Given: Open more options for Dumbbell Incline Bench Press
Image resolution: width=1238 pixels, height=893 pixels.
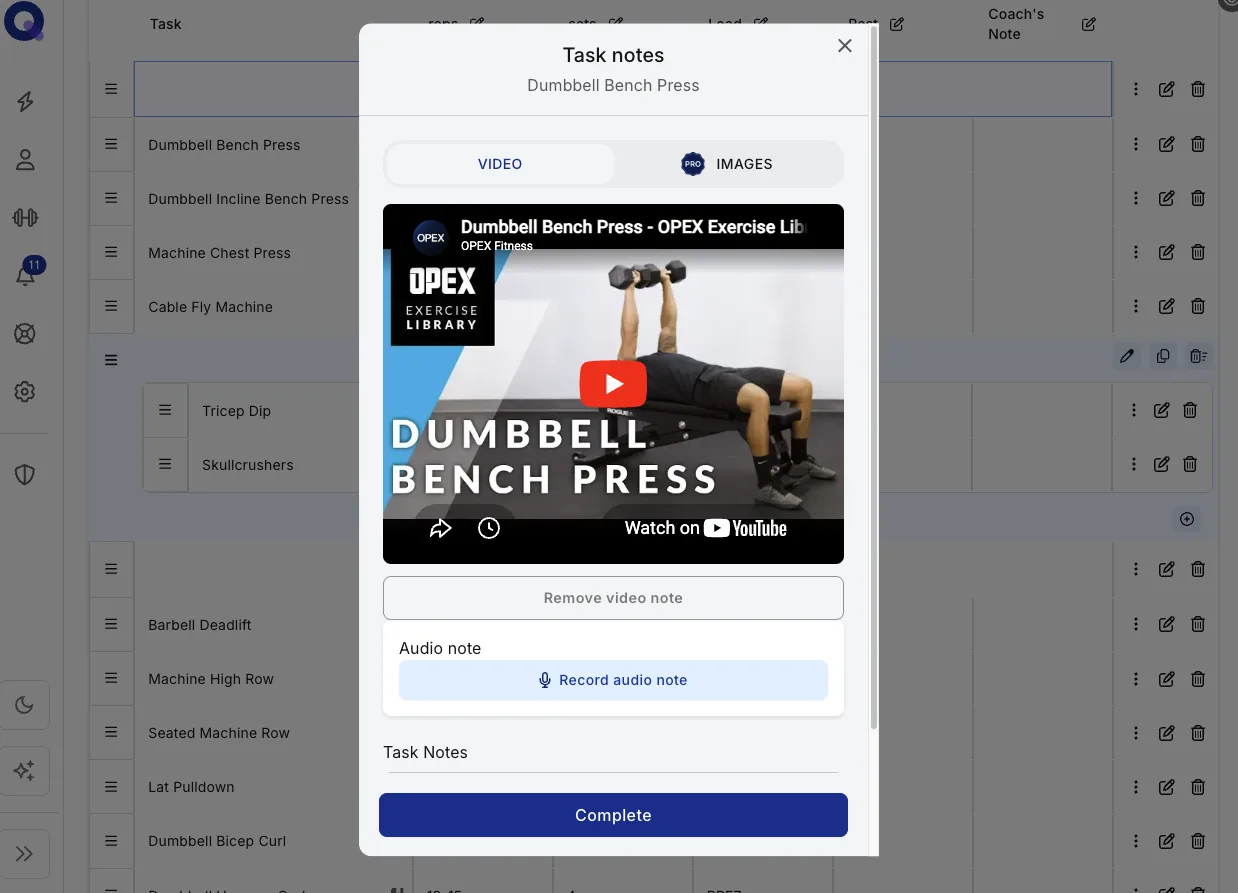Looking at the screenshot, I should [1136, 199].
